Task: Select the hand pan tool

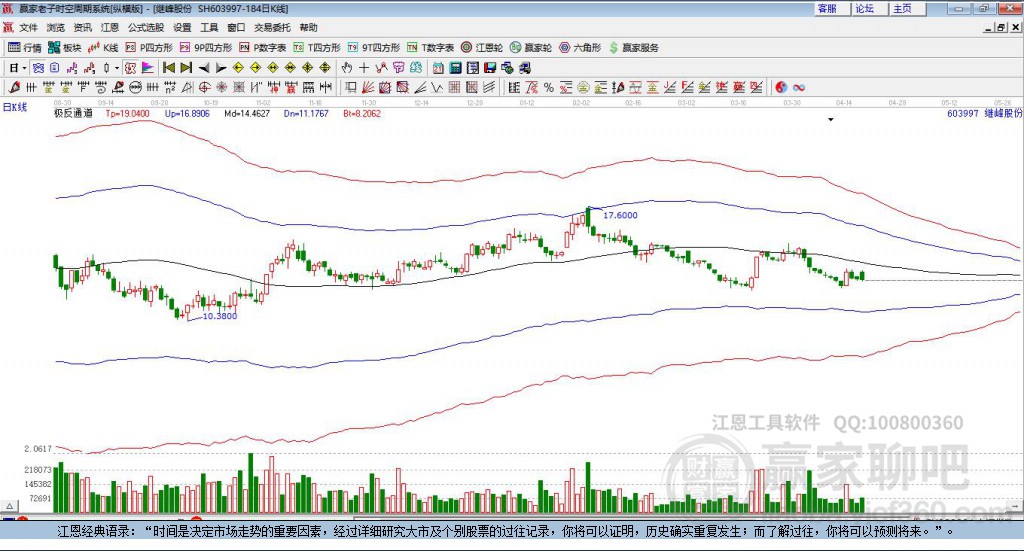Action: tap(347, 68)
